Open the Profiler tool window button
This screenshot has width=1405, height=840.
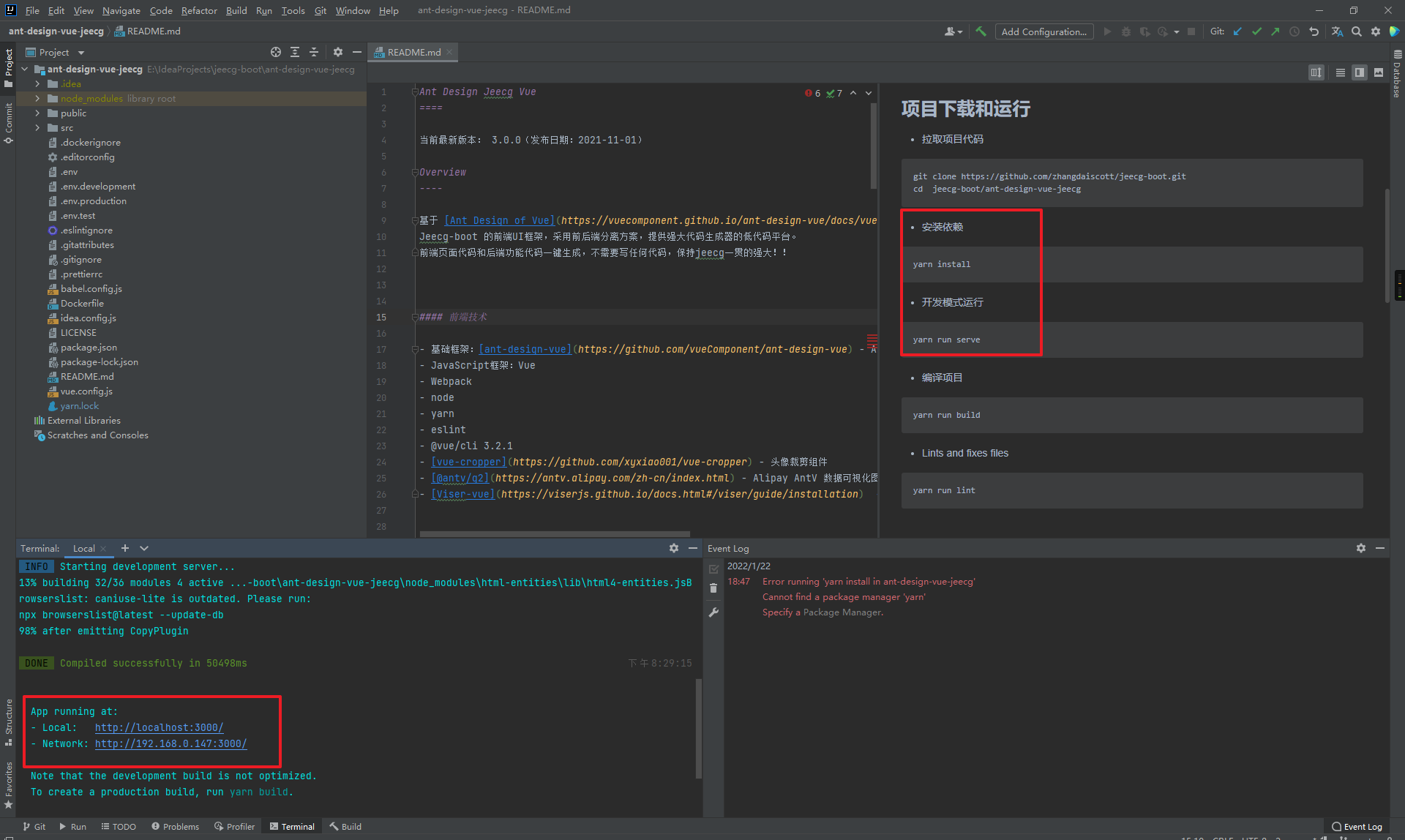coord(234,826)
